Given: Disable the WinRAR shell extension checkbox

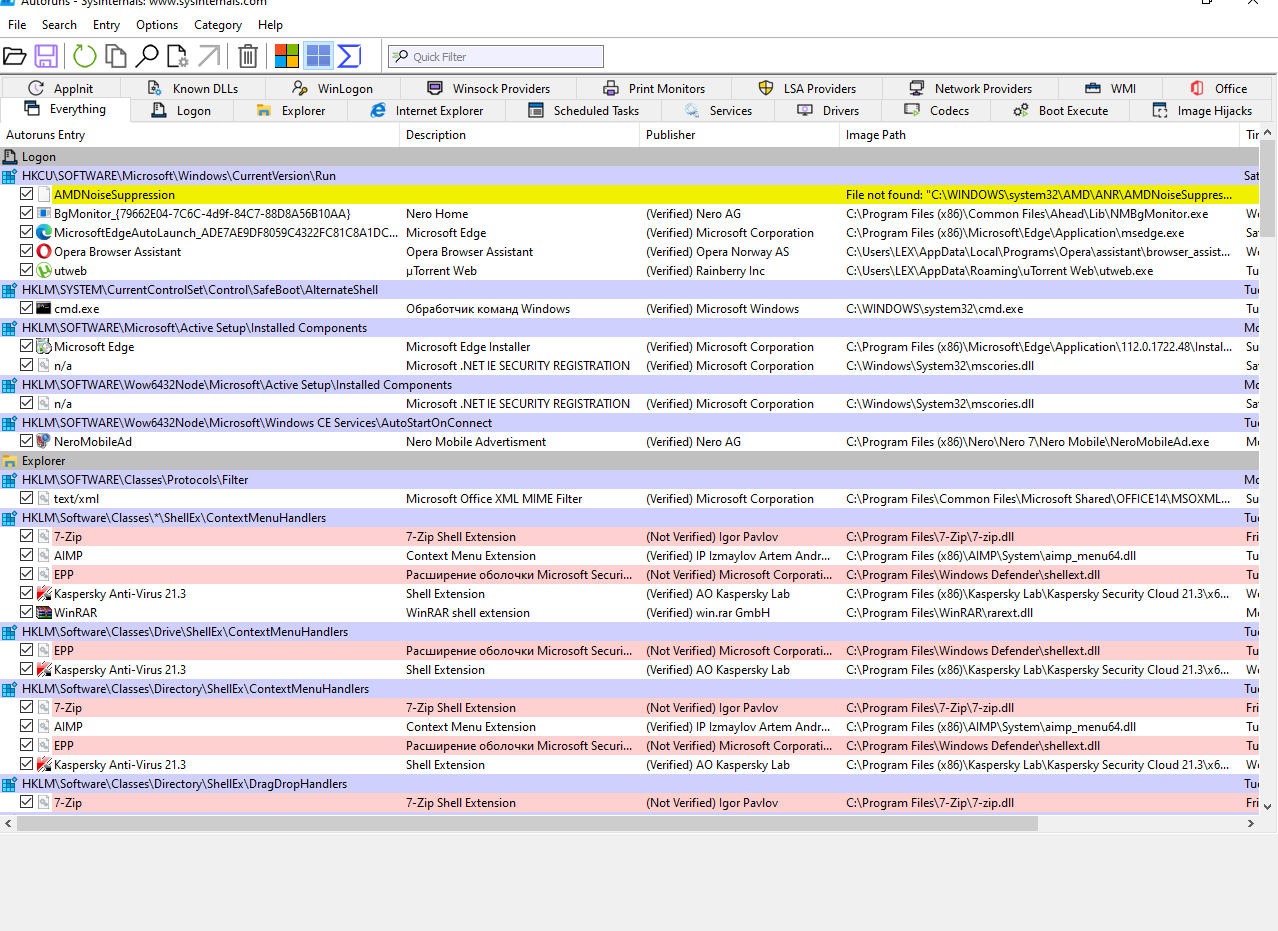Looking at the screenshot, I should [x=27, y=613].
